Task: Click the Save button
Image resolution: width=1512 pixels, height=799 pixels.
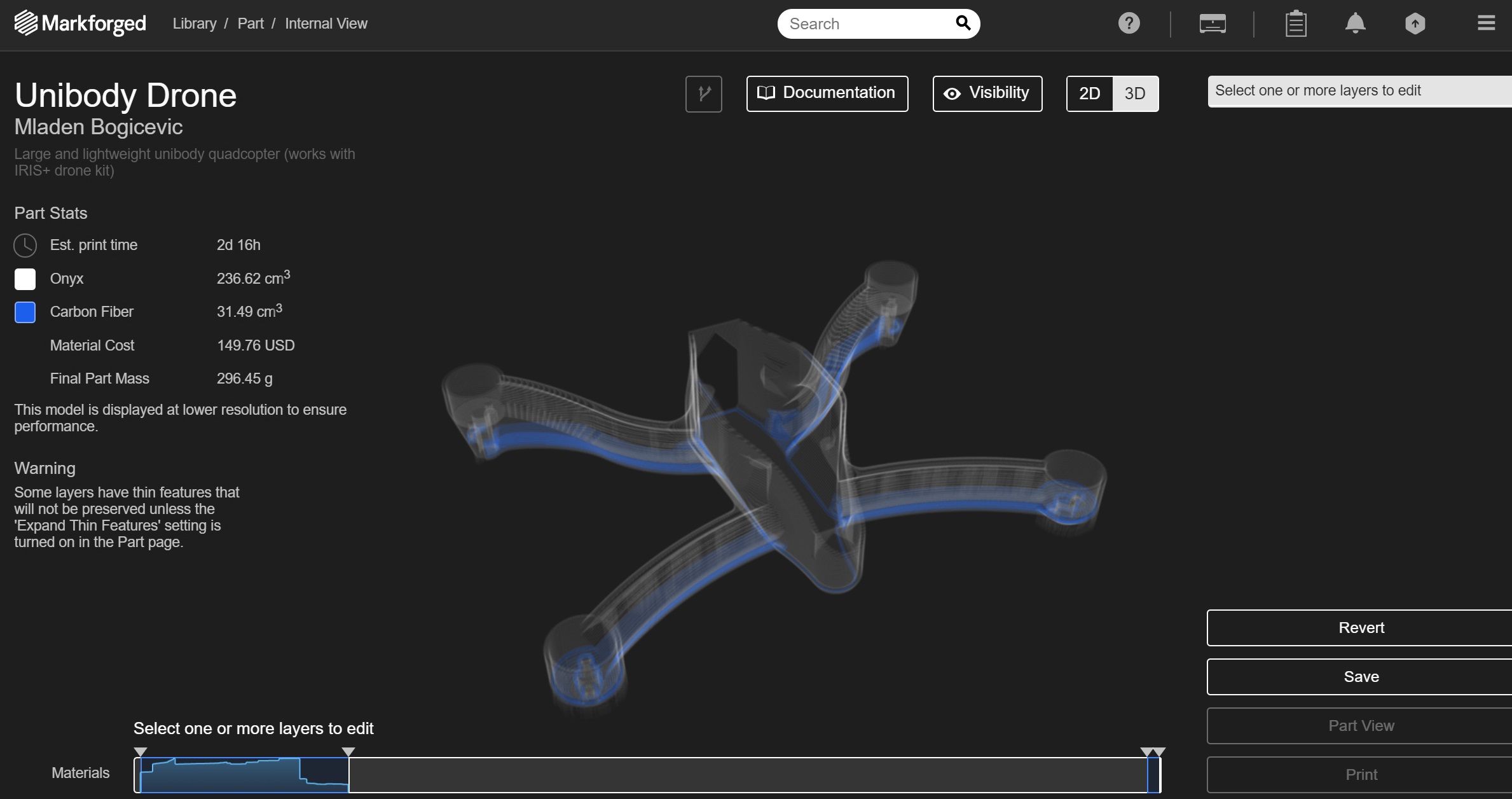Action: pyautogui.click(x=1361, y=677)
